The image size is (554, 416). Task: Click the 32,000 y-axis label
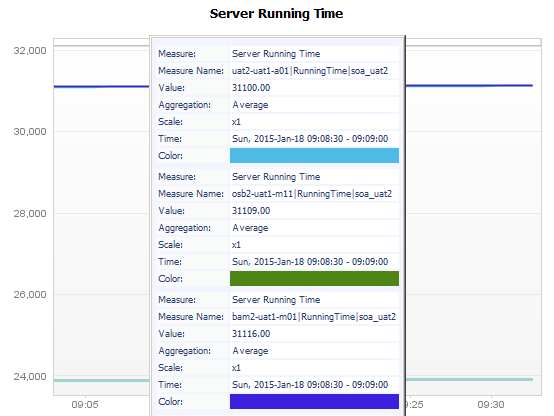pyautogui.click(x=30, y=51)
